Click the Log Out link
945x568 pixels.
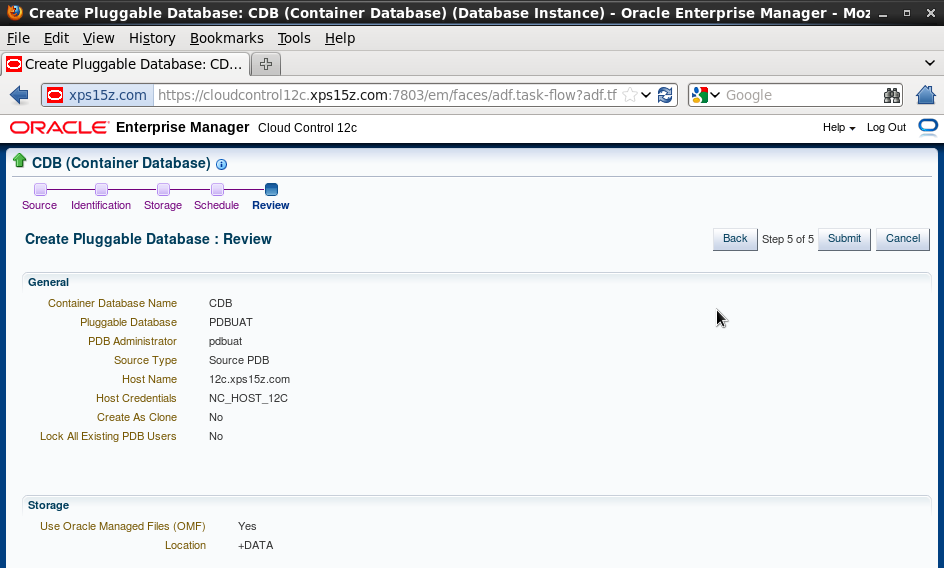(x=886, y=127)
